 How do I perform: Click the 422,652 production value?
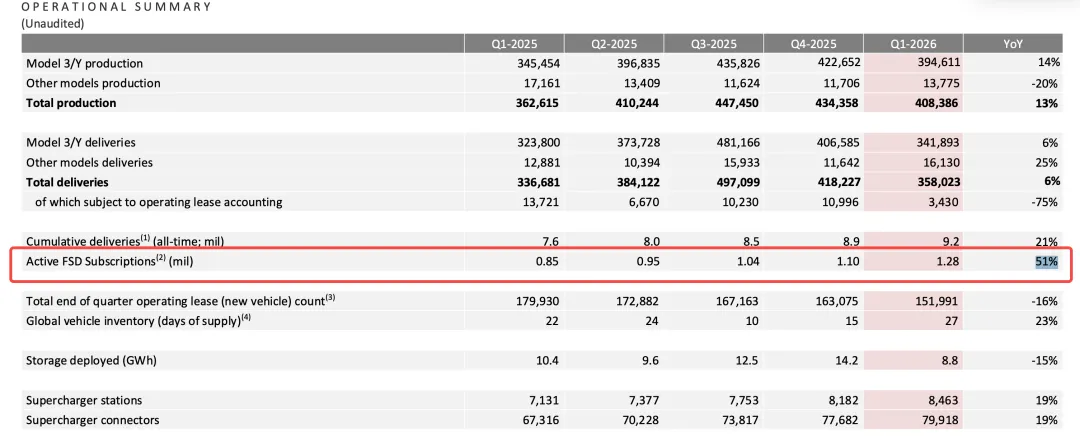[x=838, y=63]
